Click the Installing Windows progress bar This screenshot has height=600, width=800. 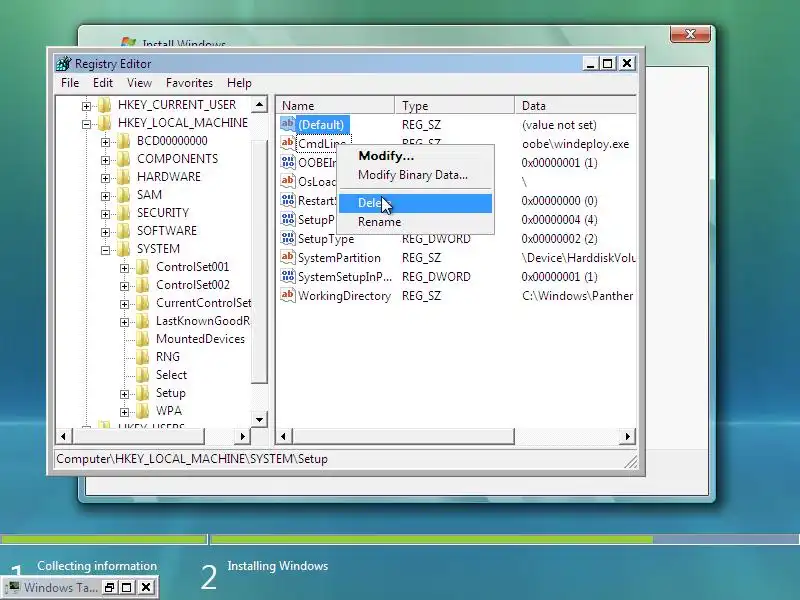[505, 539]
